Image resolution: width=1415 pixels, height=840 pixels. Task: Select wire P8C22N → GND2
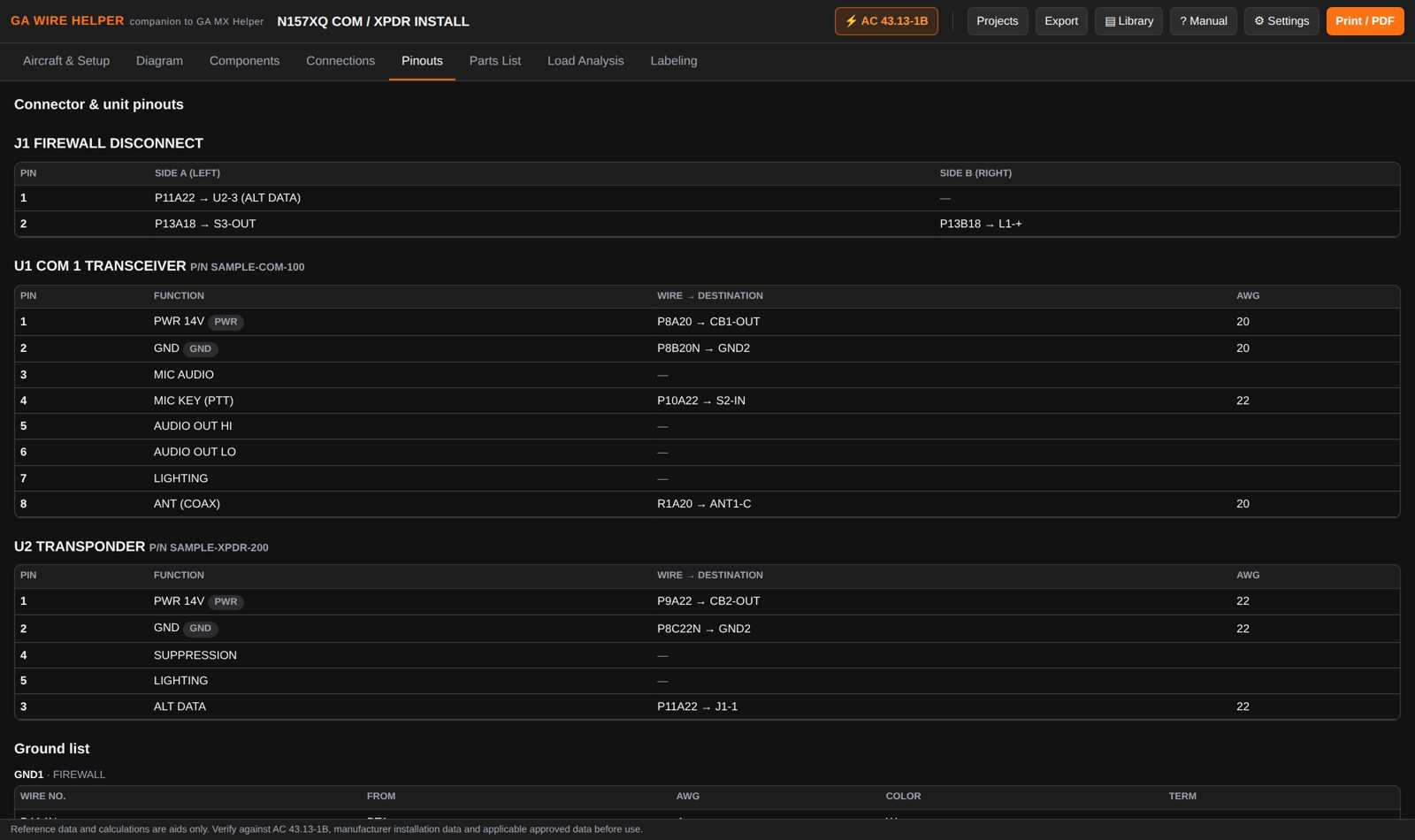704,629
